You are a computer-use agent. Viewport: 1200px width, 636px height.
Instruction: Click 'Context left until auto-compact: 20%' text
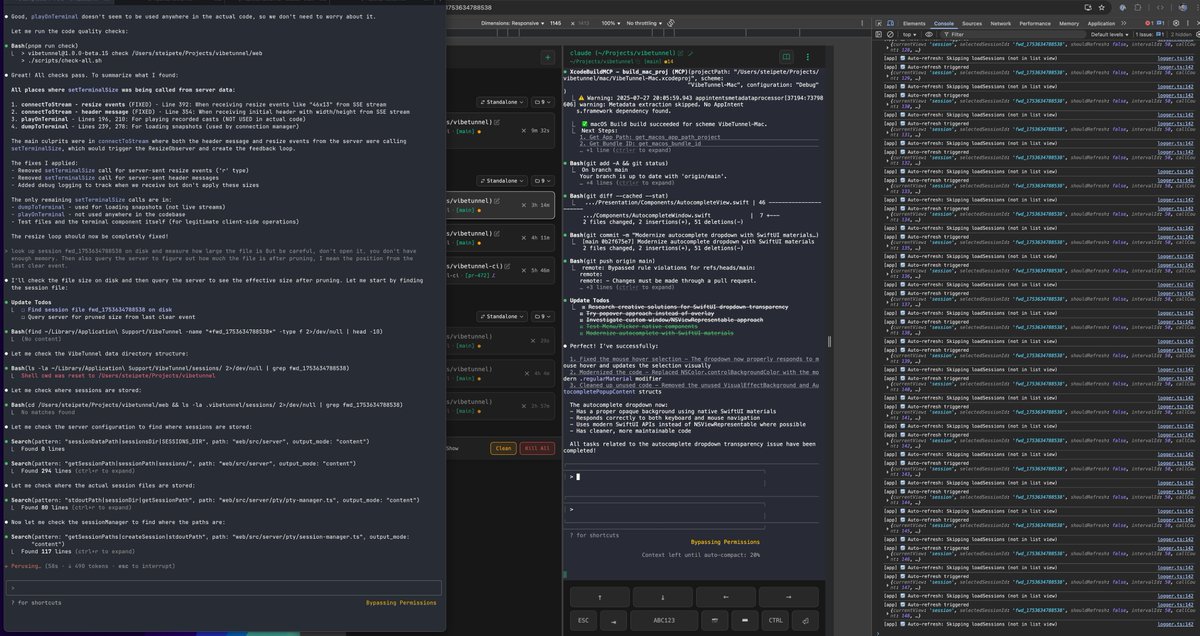coord(701,555)
